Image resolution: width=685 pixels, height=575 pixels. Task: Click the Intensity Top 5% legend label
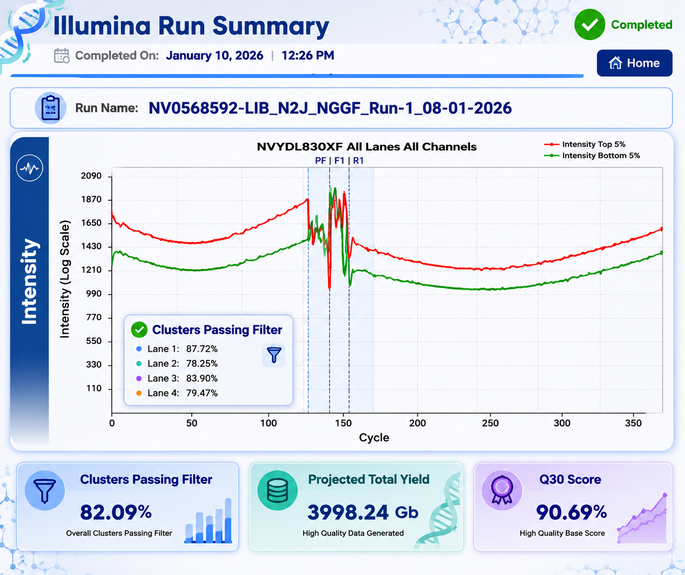(x=594, y=144)
